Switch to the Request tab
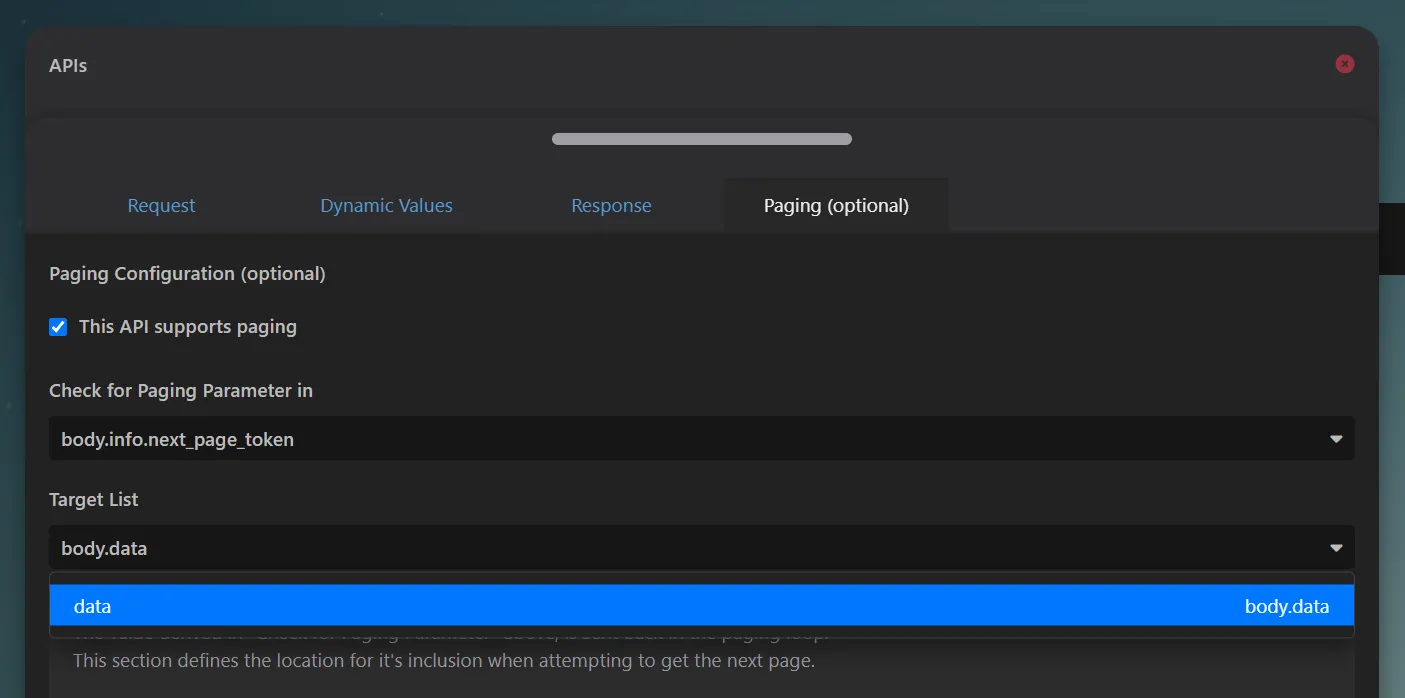The height and width of the screenshot is (698, 1405). 161,205
